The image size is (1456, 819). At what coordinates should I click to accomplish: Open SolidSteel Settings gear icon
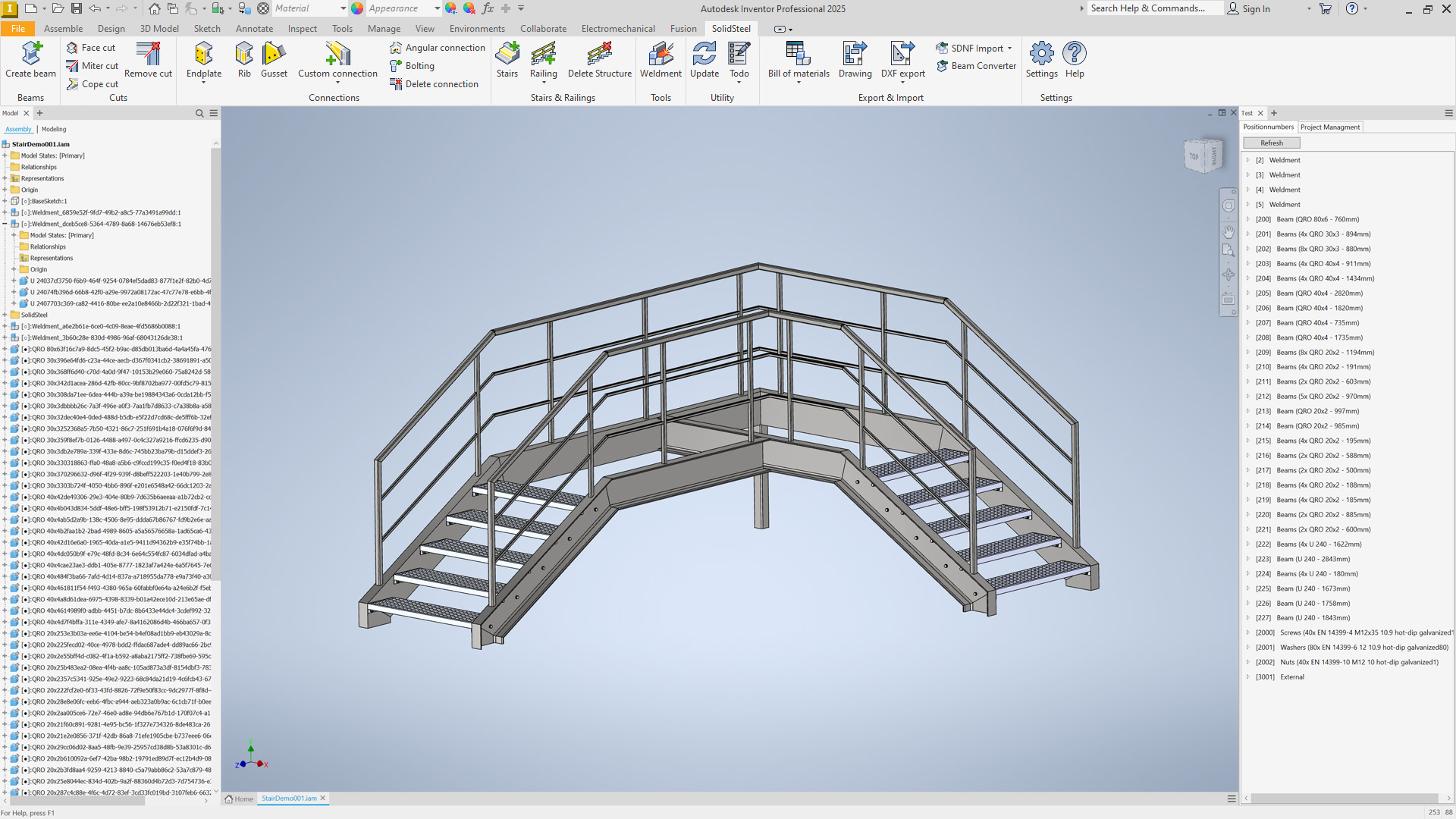pyautogui.click(x=1041, y=54)
